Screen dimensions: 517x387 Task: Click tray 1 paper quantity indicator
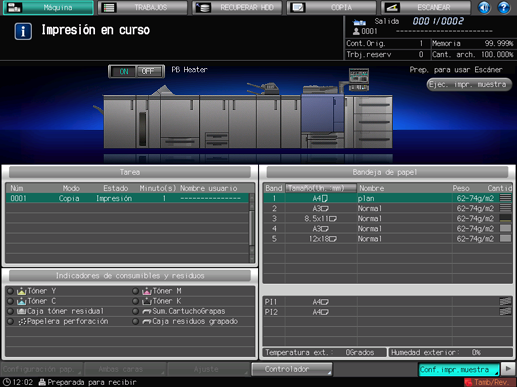(505, 198)
